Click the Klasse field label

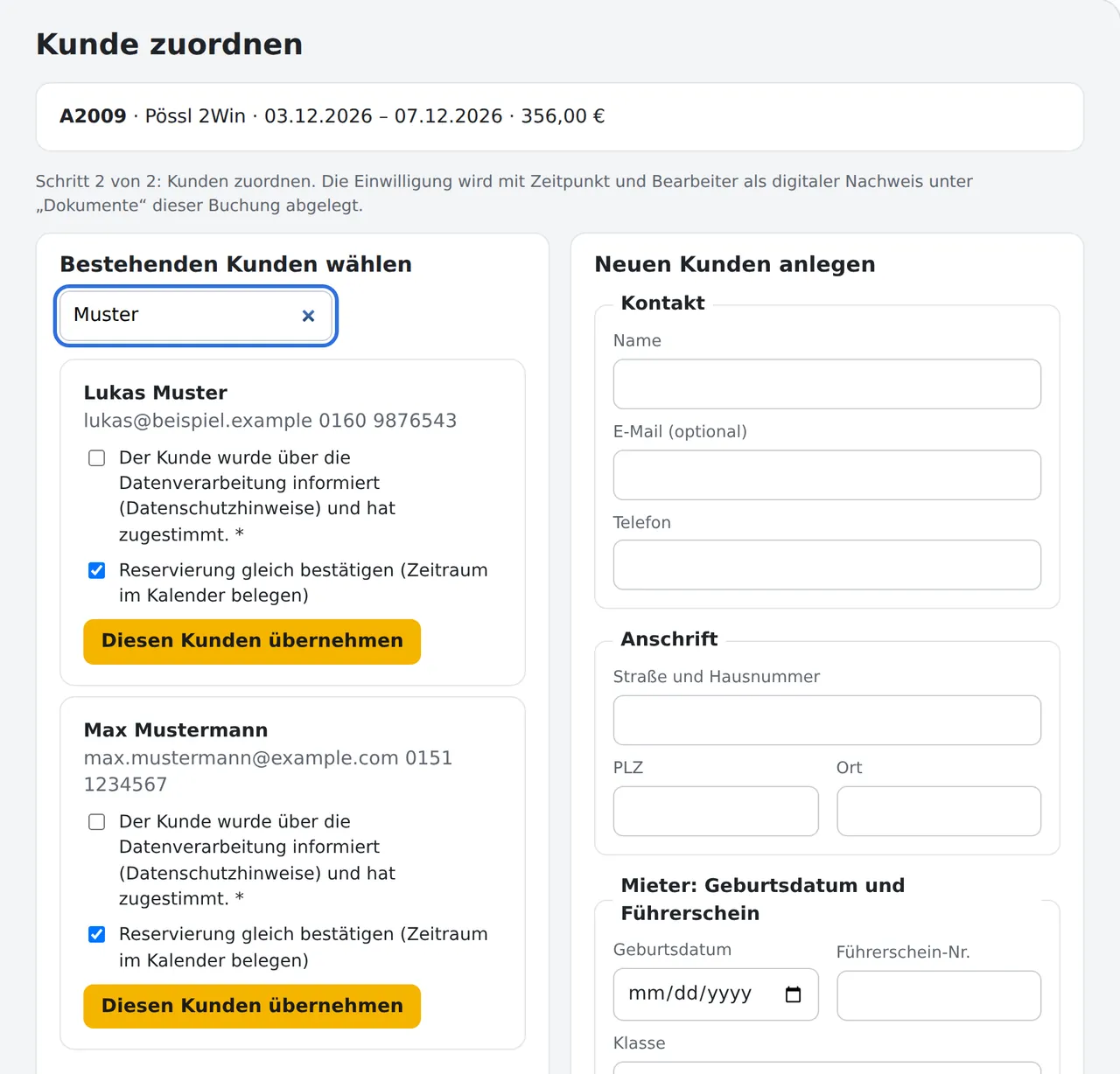(x=640, y=1043)
